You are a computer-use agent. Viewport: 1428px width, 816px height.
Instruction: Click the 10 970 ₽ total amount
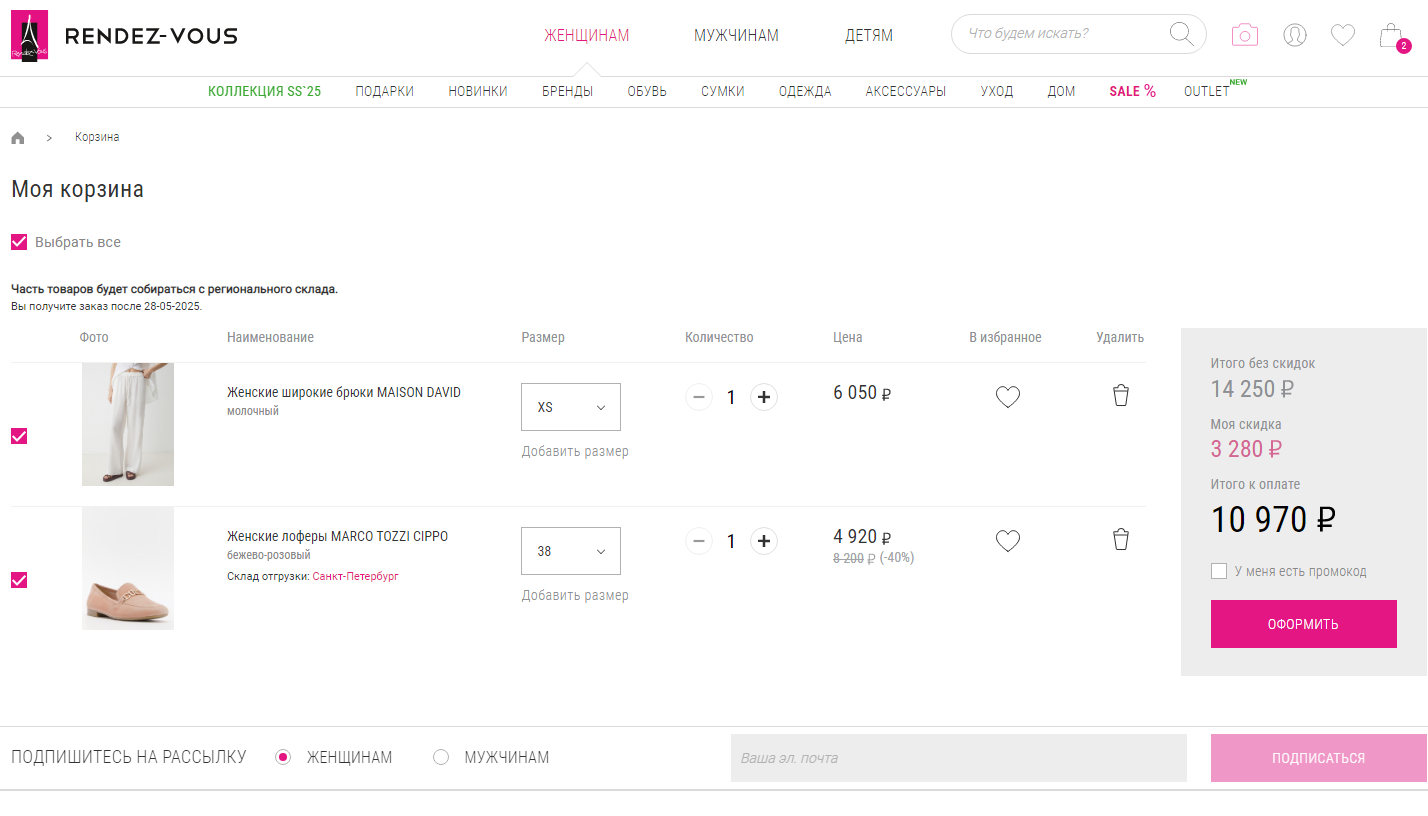pos(1273,520)
